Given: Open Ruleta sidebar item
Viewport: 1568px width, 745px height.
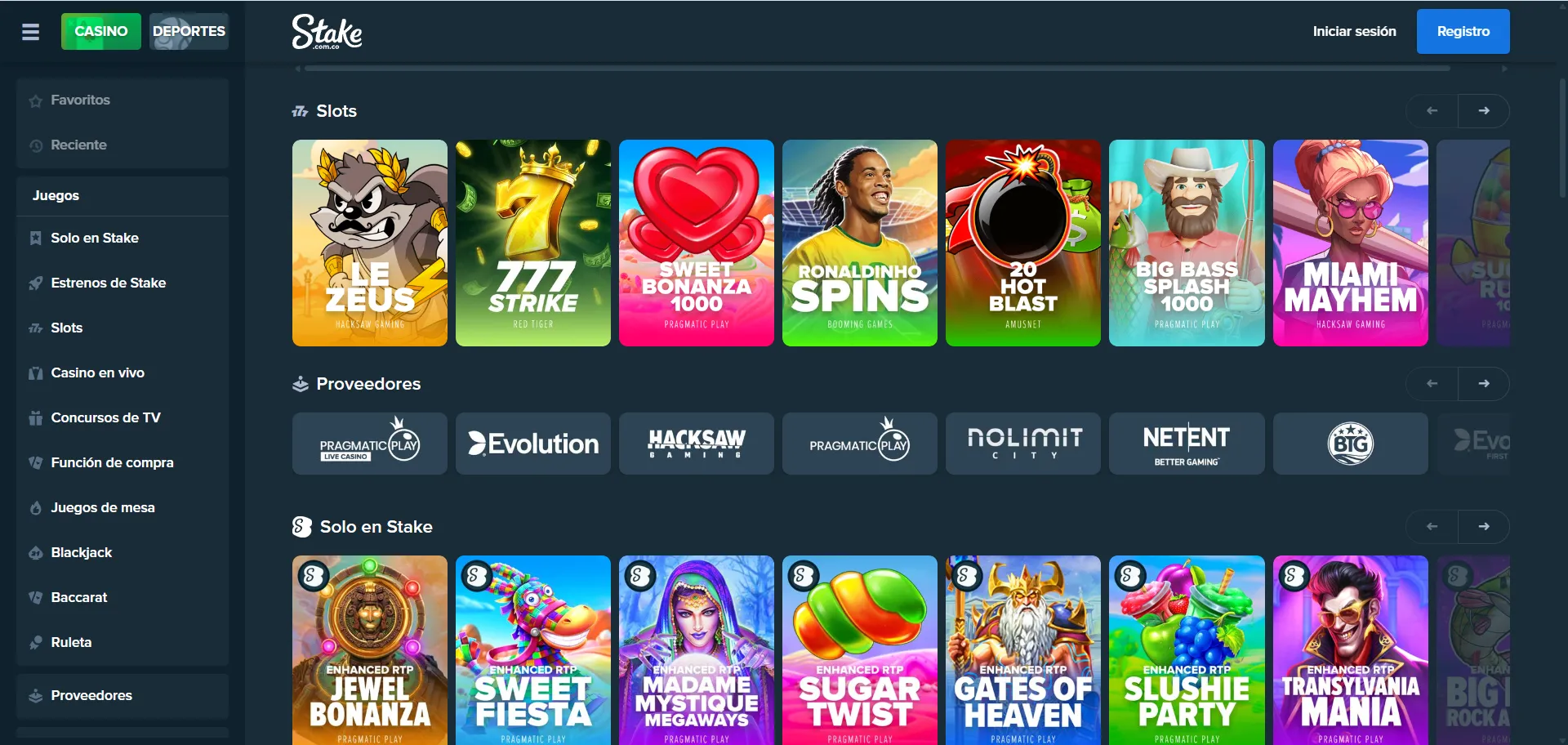Looking at the screenshot, I should tap(122, 642).
